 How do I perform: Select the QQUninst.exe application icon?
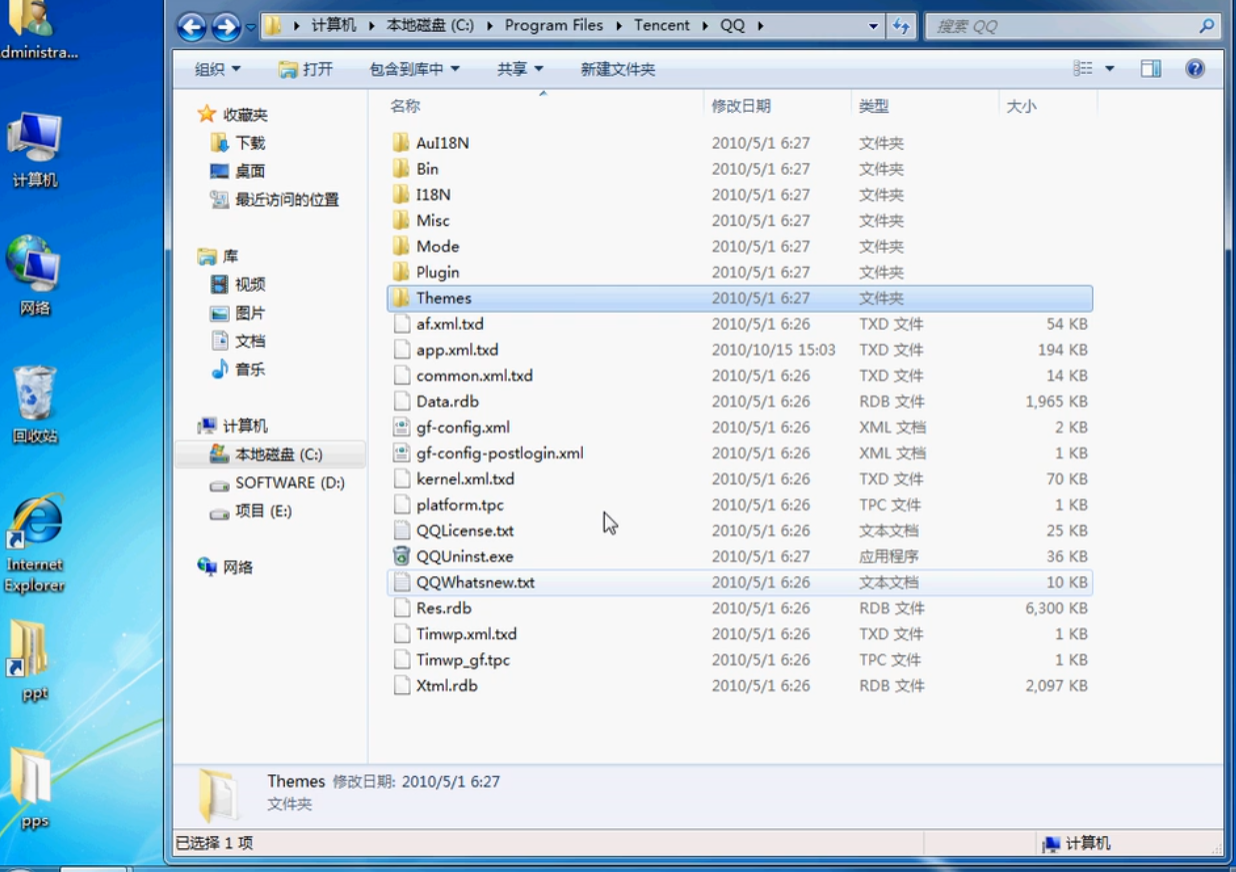[x=401, y=556]
